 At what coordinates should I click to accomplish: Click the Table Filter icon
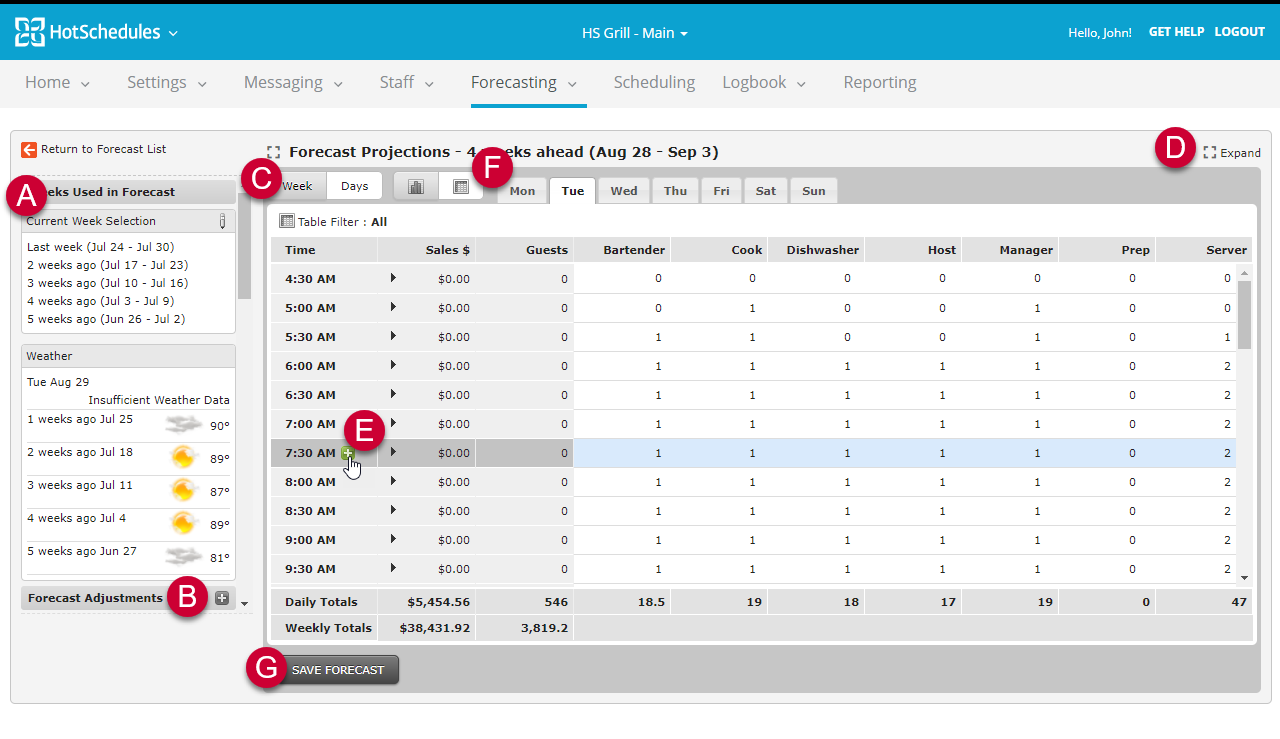(x=287, y=221)
